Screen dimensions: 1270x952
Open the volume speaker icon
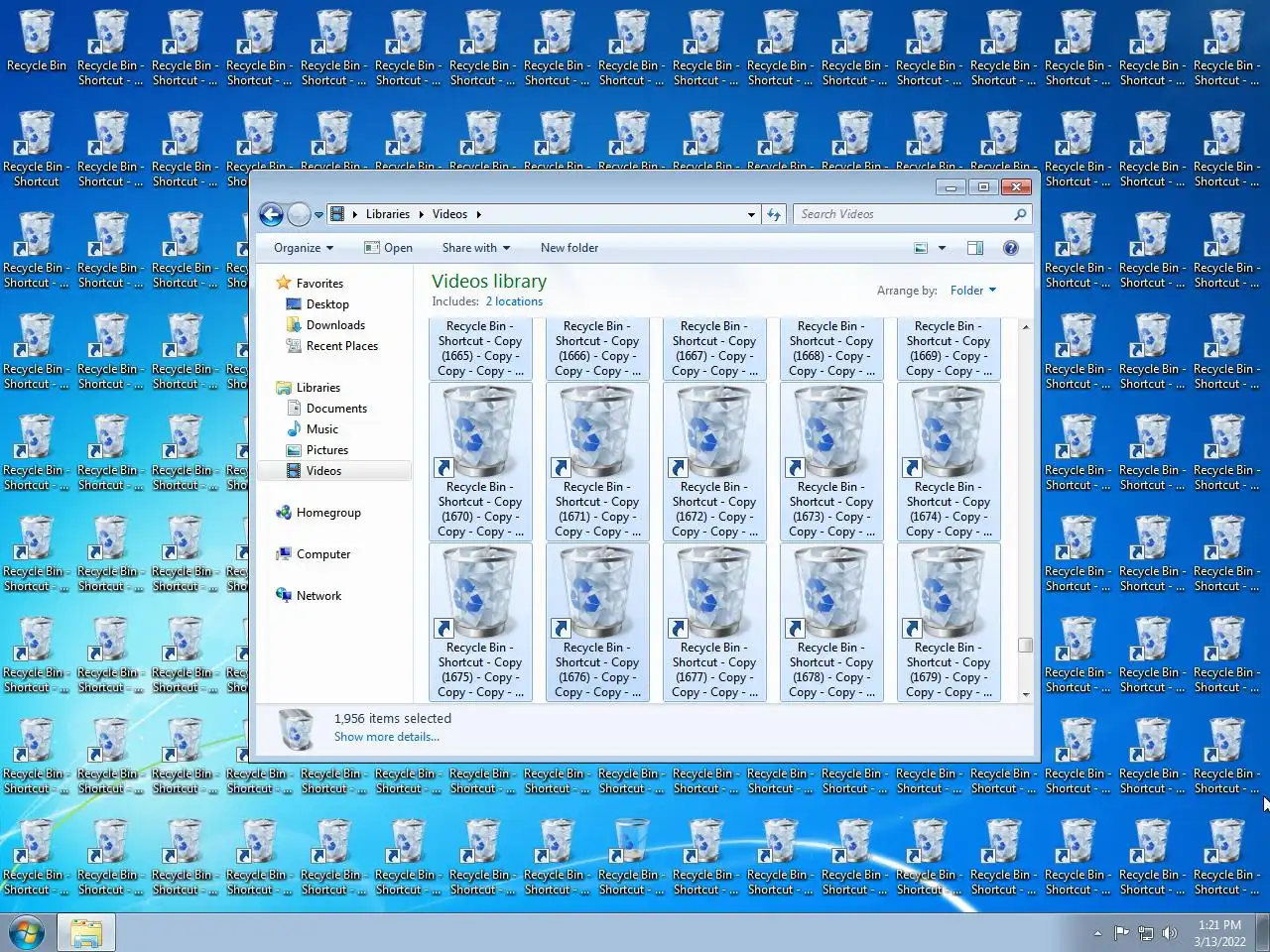point(1170,933)
